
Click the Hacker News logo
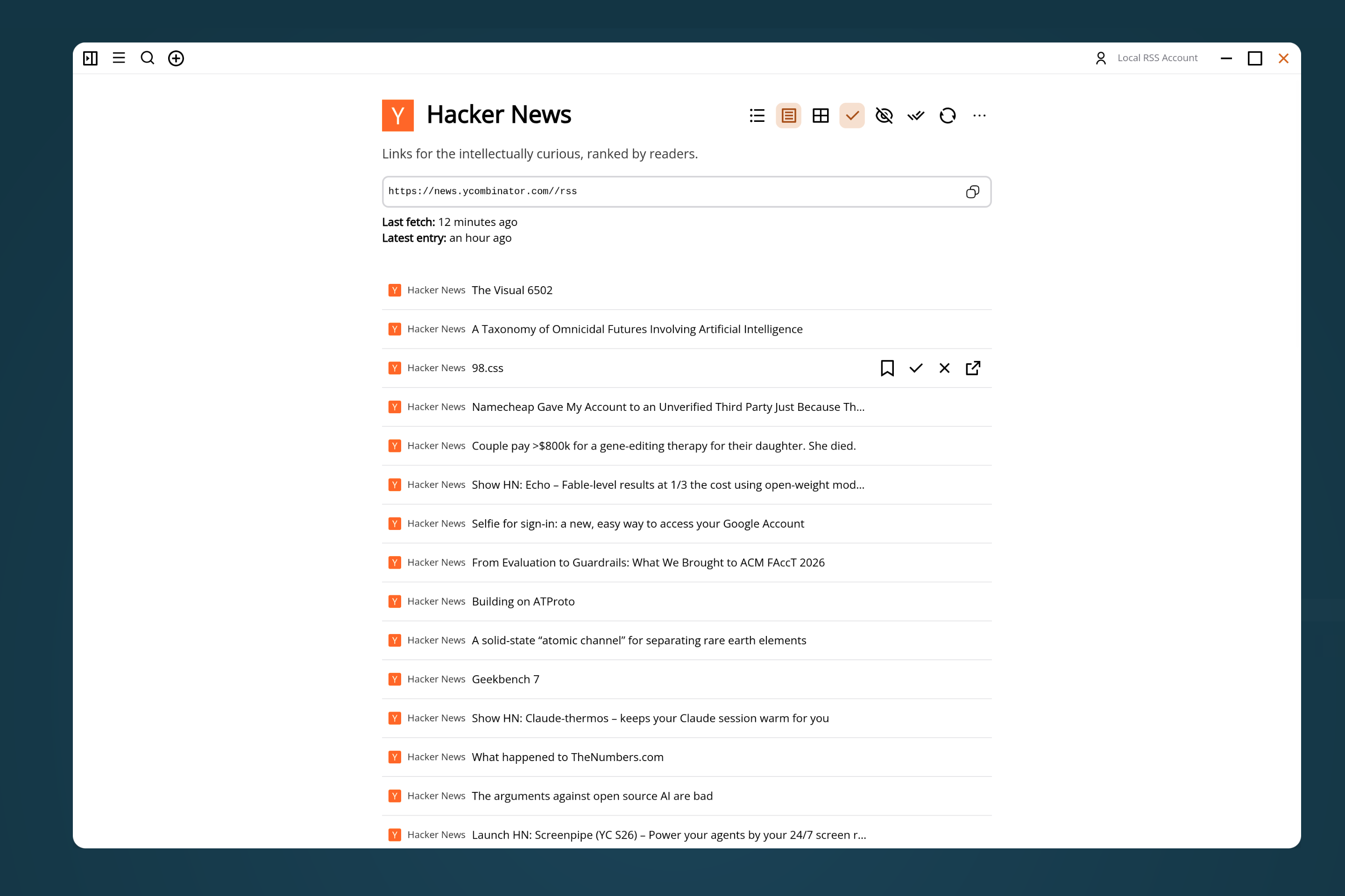coord(398,115)
